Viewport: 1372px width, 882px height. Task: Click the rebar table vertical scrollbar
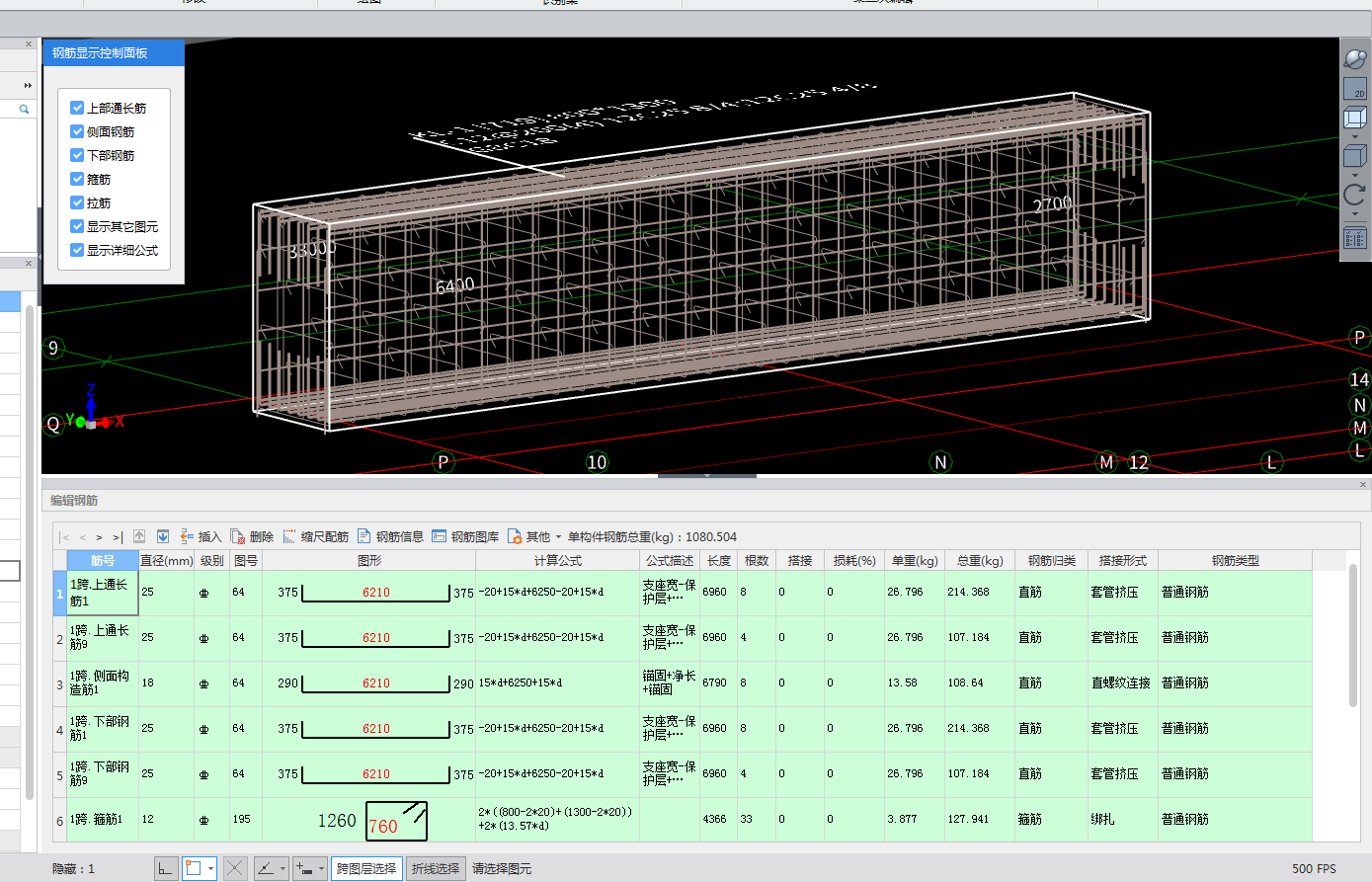(x=1353, y=637)
